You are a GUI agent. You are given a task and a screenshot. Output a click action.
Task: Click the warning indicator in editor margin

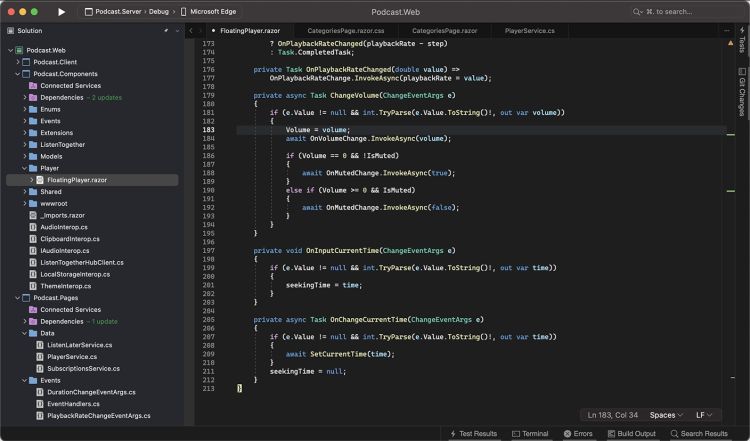[730, 44]
